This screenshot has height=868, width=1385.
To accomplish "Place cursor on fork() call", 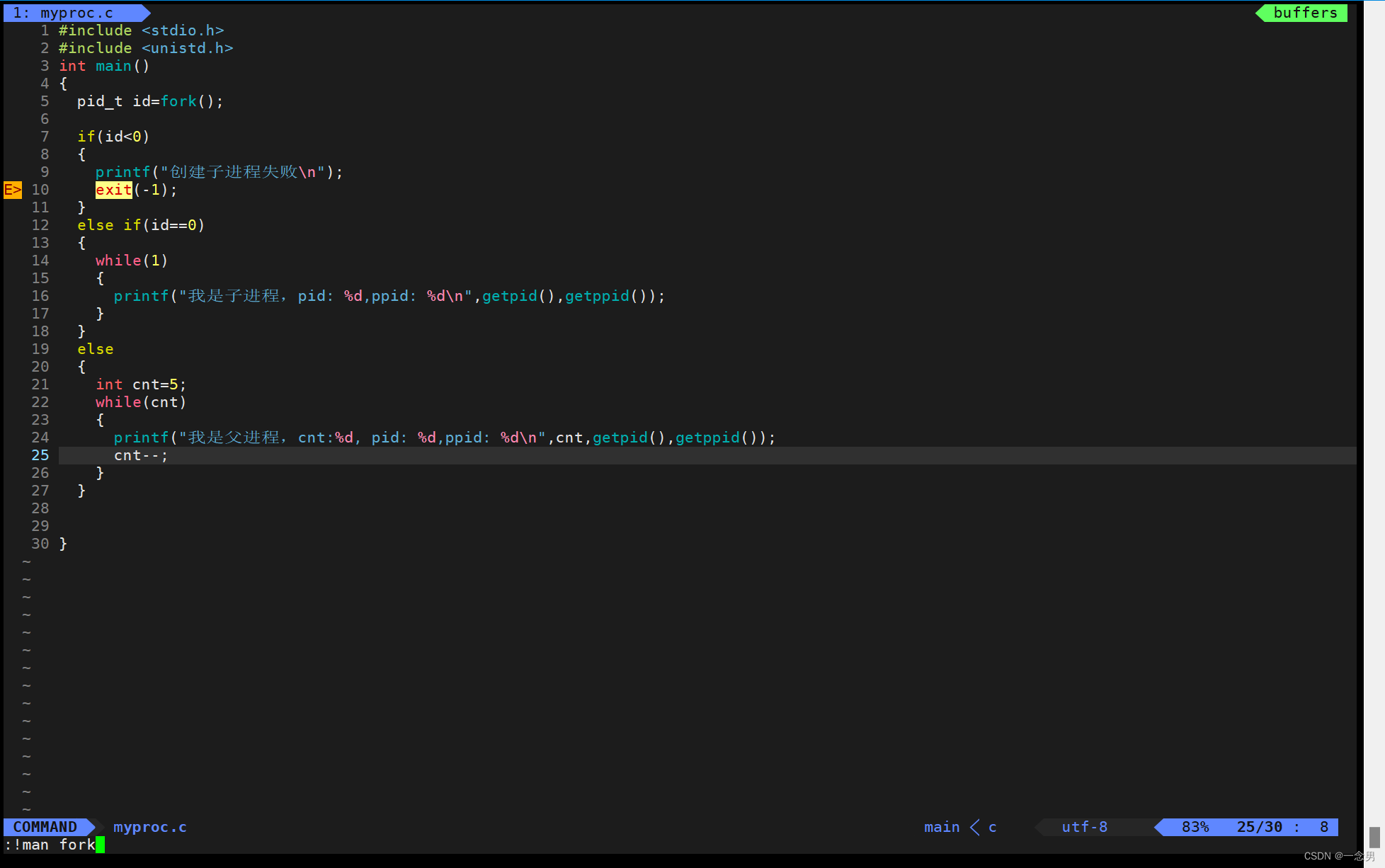I will [x=179, y=101].
